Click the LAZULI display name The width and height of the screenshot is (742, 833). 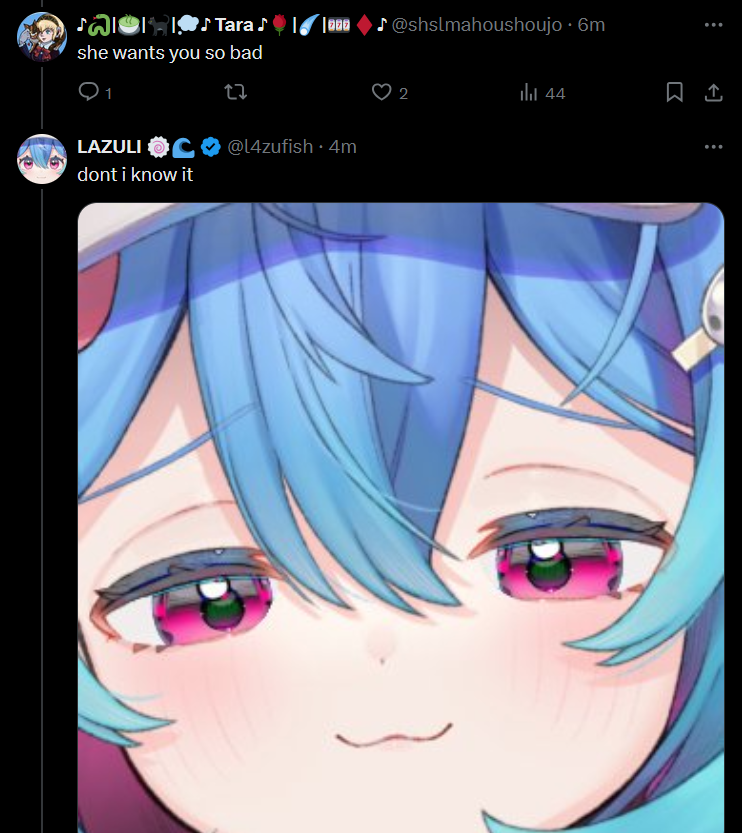pyautogui.click(x=109, y=147)
